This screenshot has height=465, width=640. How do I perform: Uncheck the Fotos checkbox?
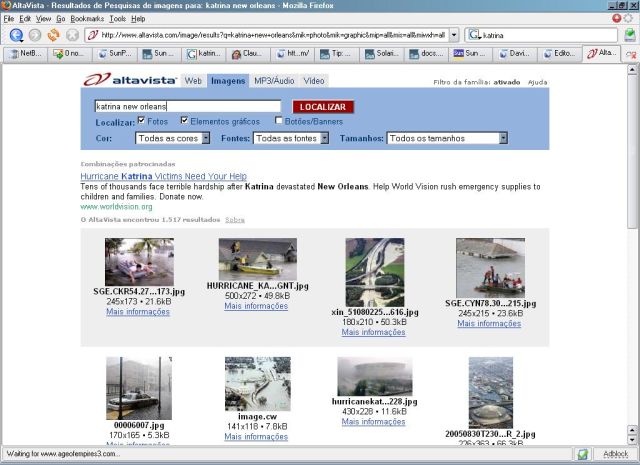[x=141, y=120]
